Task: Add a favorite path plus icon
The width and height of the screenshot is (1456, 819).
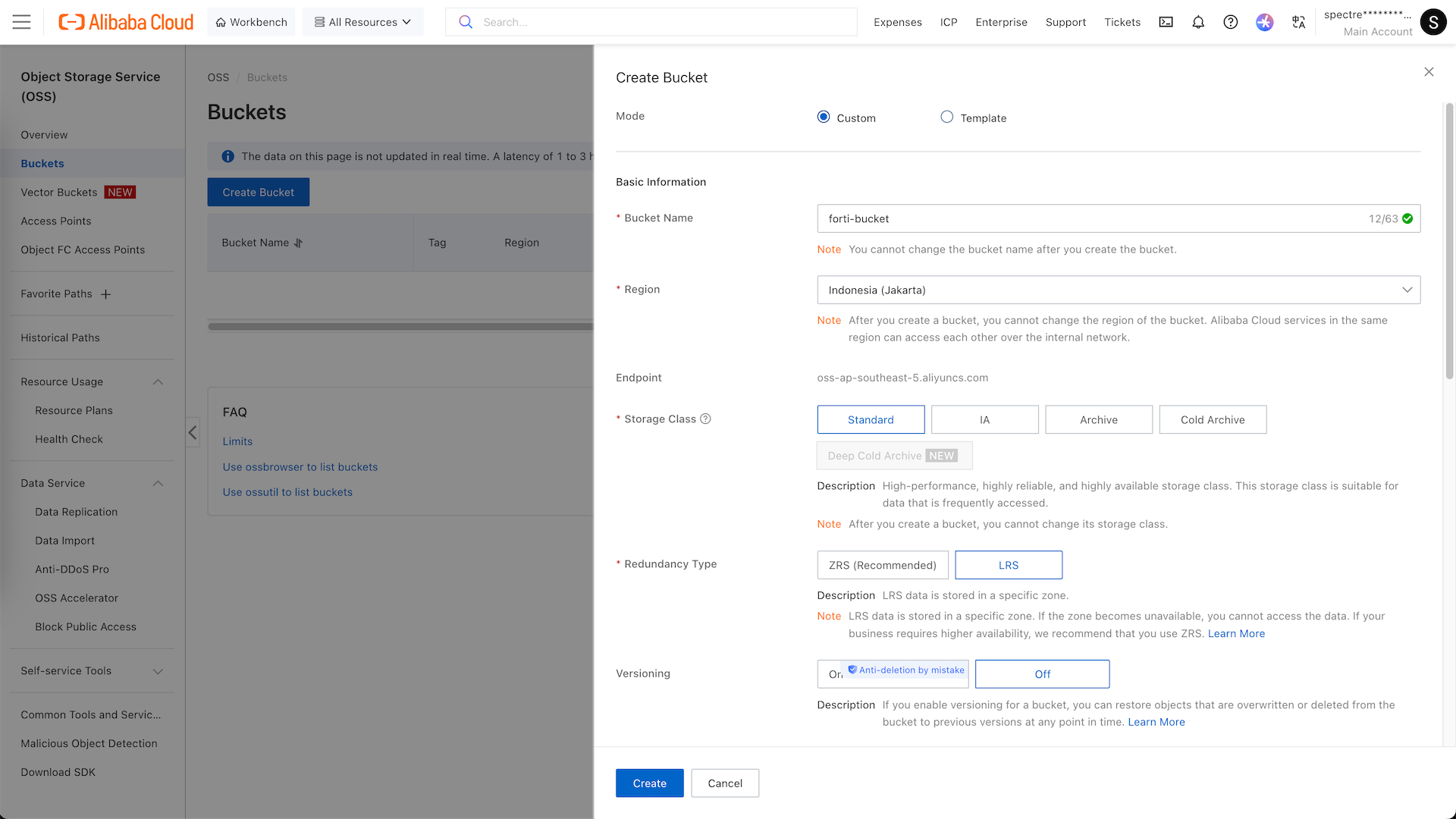Action: tap(106, 294)
